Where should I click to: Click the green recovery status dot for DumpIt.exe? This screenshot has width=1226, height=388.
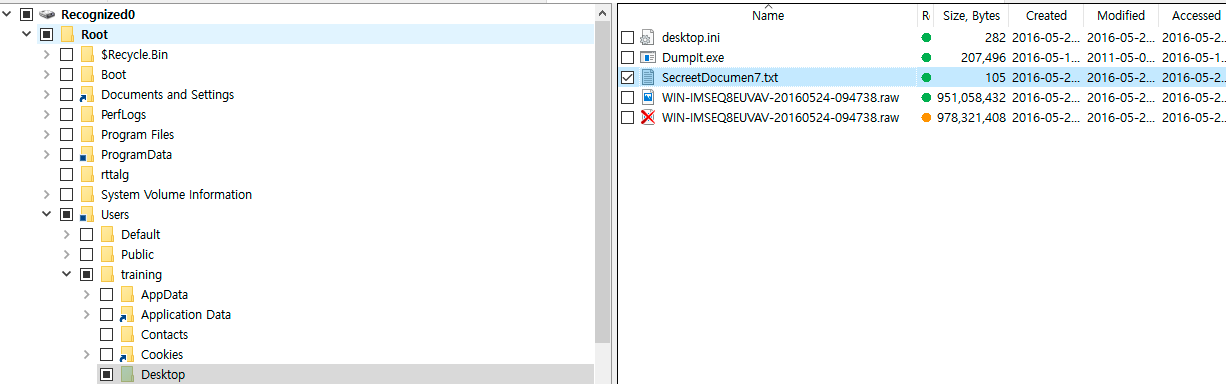pos(926,58)
